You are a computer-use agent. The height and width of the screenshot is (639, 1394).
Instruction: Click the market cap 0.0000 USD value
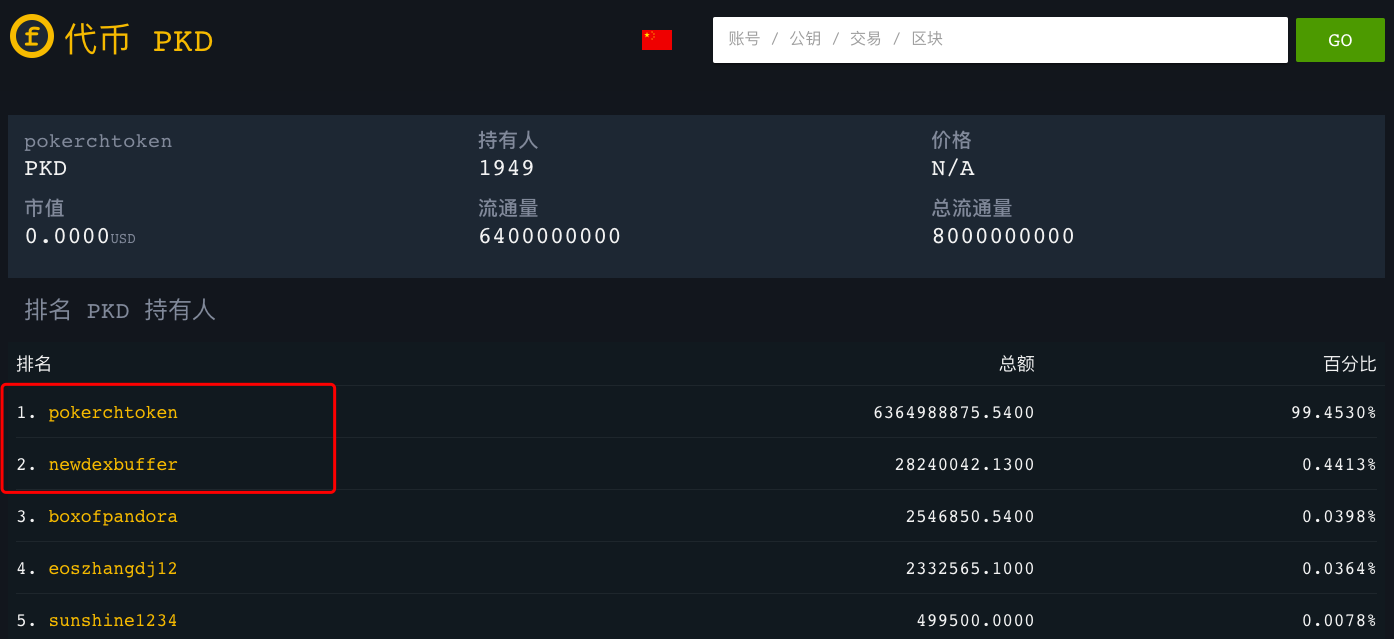click(80, 236)
